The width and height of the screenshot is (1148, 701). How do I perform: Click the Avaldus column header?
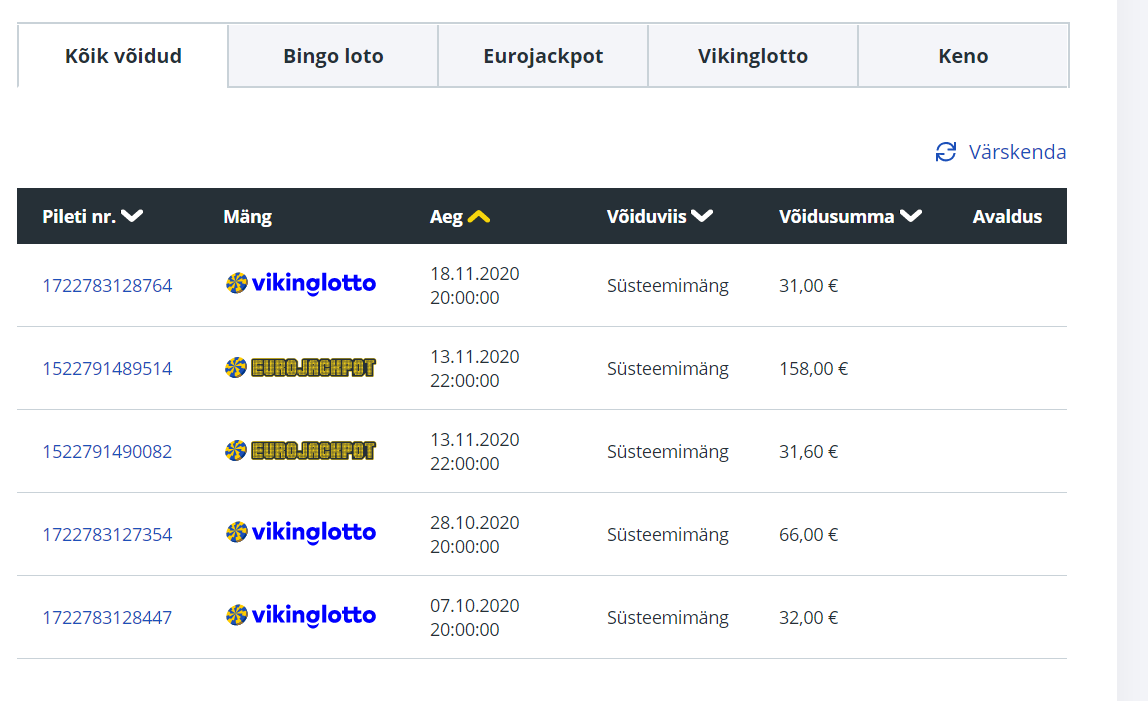click(1007, 217)
